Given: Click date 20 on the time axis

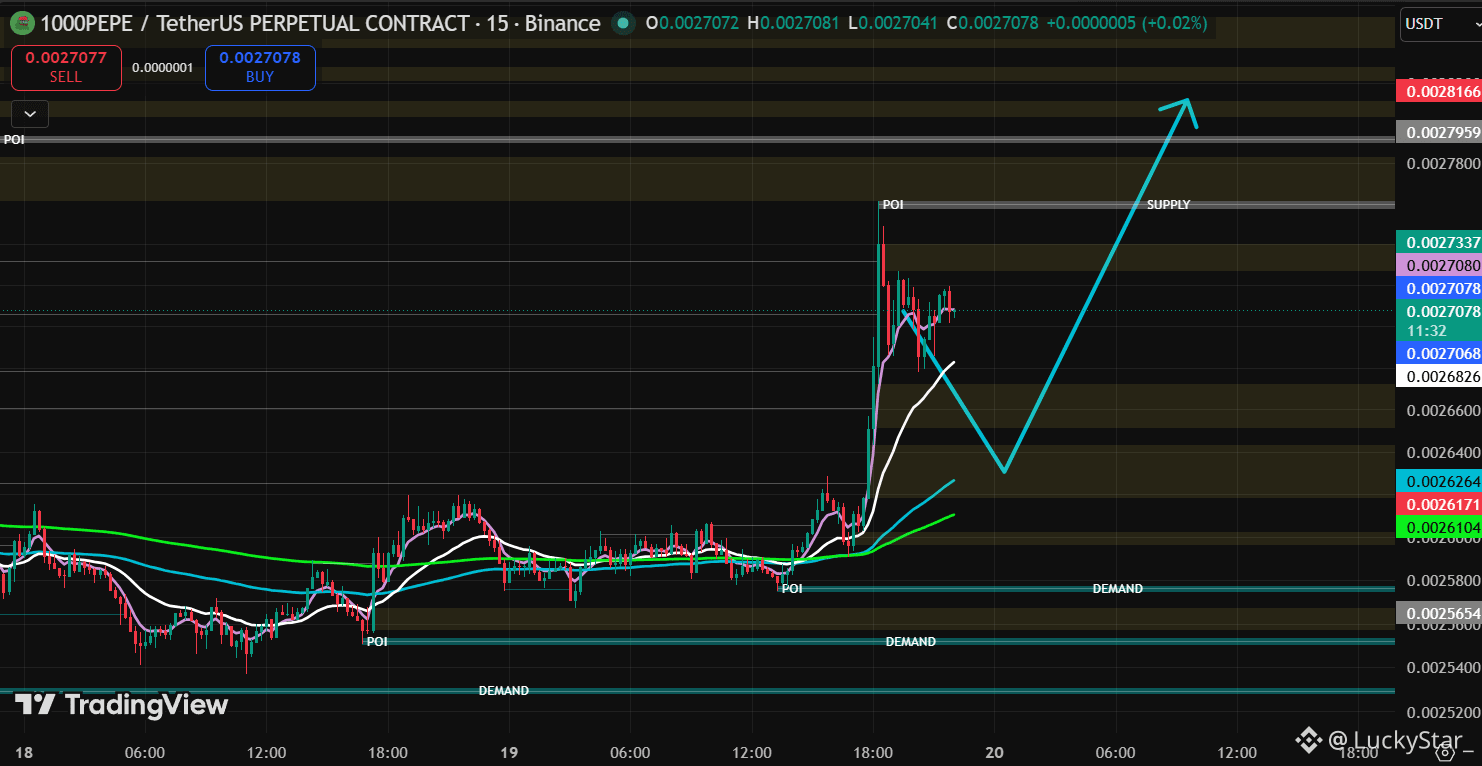Looking at the screenshot, I should 994,752.
